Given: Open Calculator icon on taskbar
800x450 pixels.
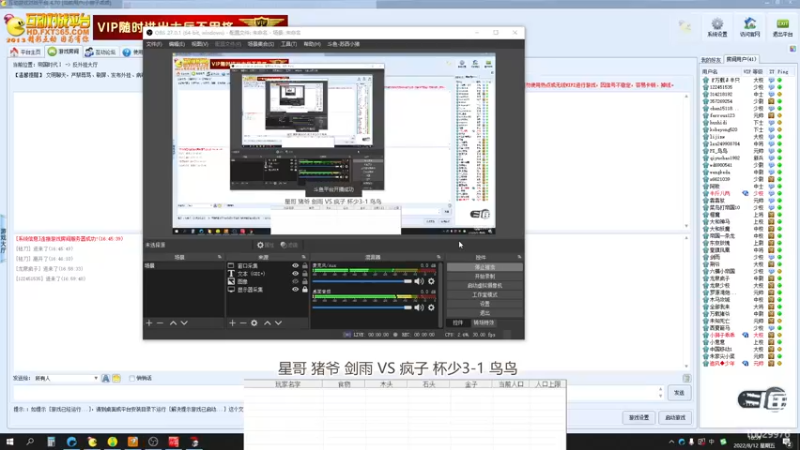Looking at the screenshot, I should click(x=51, y=442).
